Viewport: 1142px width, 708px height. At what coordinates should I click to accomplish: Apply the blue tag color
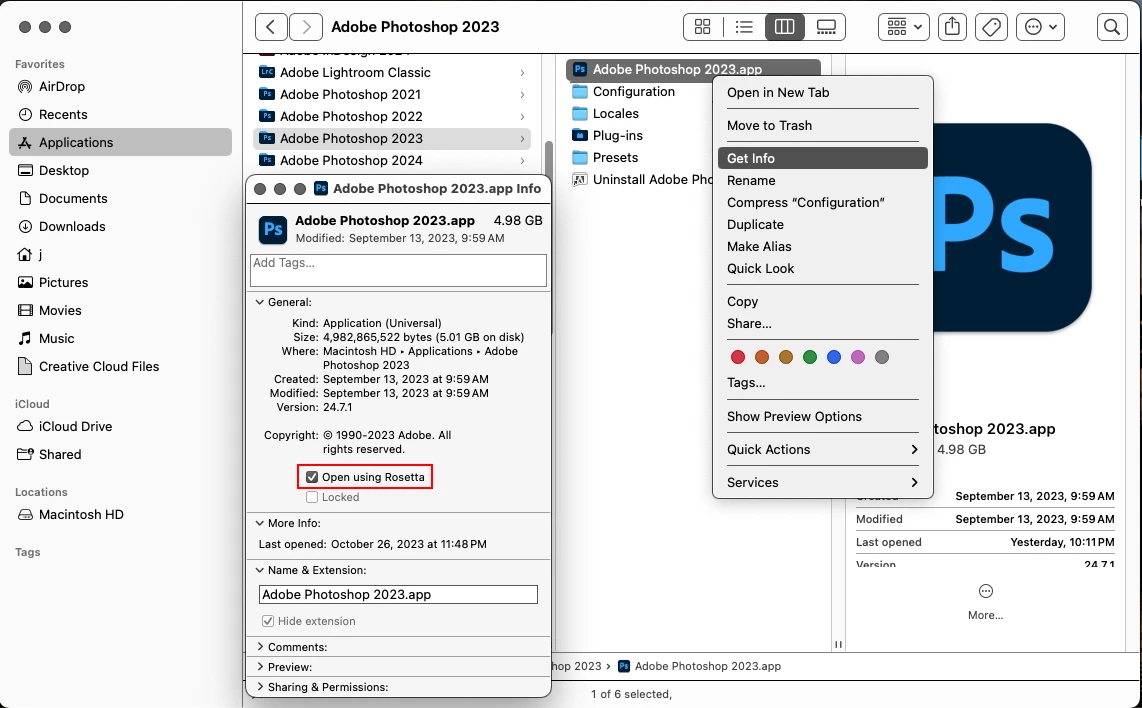coord(834,357)
